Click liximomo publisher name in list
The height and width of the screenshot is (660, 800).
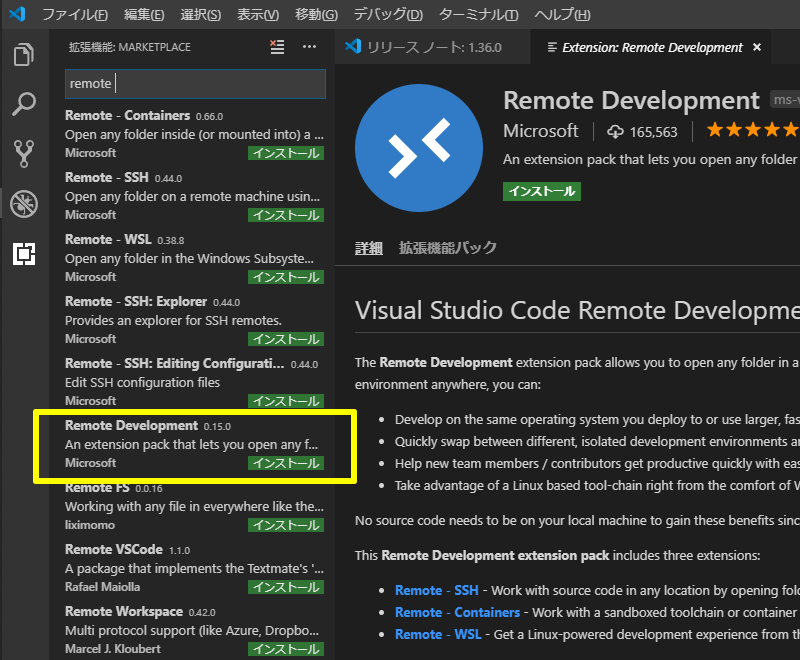coord(90,525)
